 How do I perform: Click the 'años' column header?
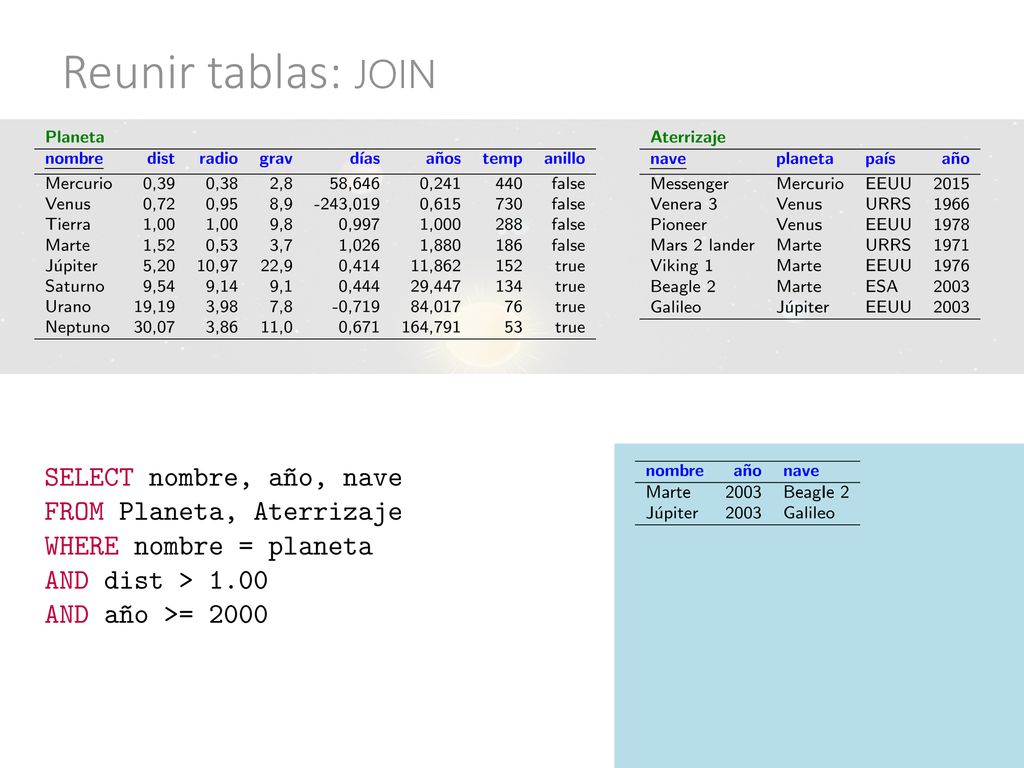[x=443, y=158]
